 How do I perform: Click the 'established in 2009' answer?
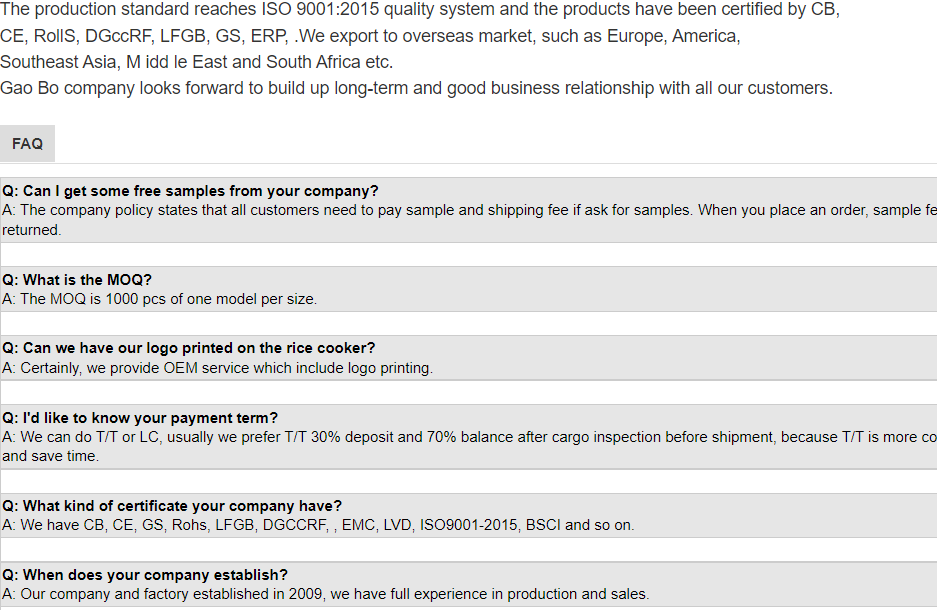click(x=326, y=594)
